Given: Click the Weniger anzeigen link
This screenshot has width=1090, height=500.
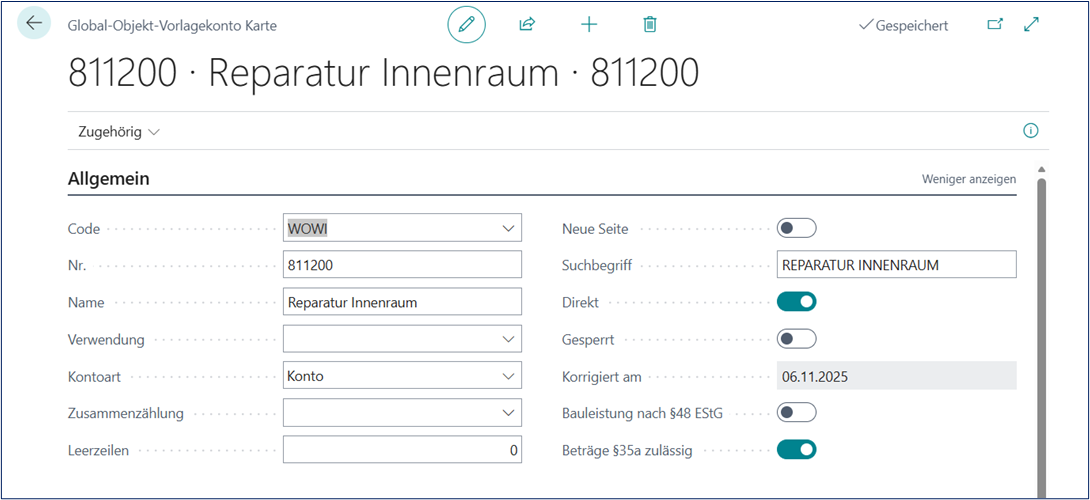Looking at the screenshot, I should click(968, 179).
